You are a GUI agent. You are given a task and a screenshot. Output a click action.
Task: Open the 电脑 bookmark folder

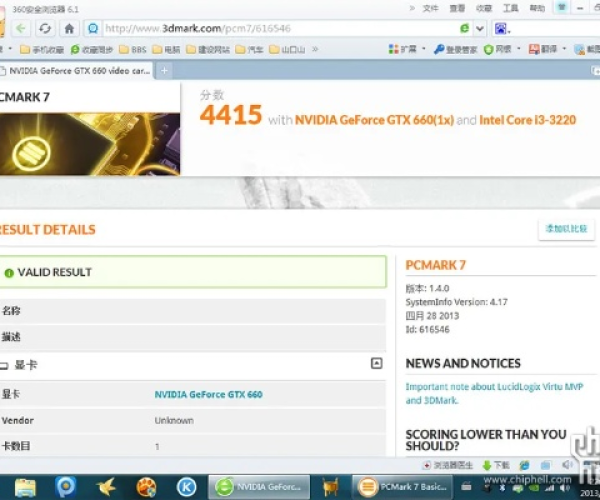click(166, 50)
